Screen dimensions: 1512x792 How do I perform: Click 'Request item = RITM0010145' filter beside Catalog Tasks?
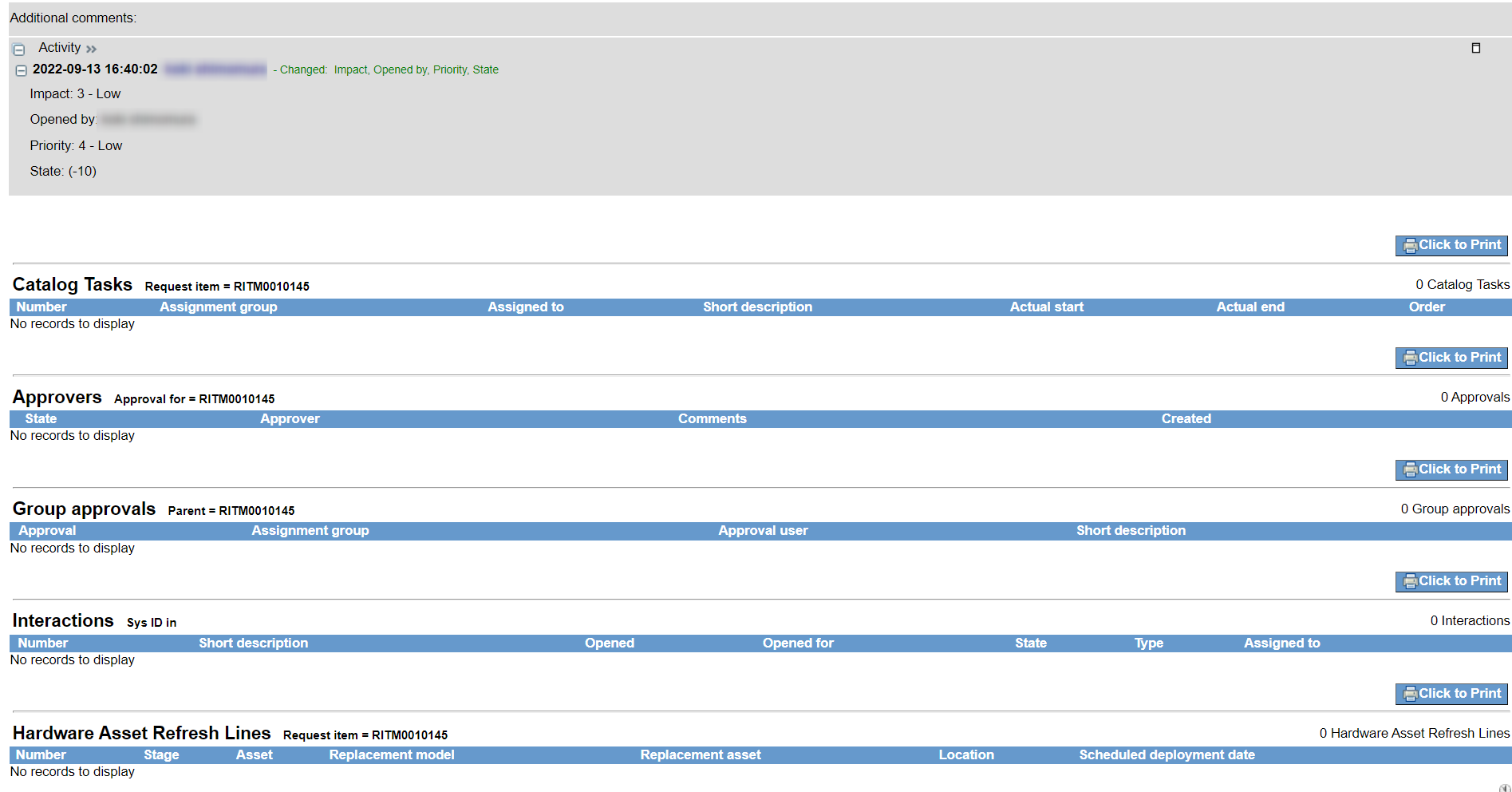coord(227,287)
